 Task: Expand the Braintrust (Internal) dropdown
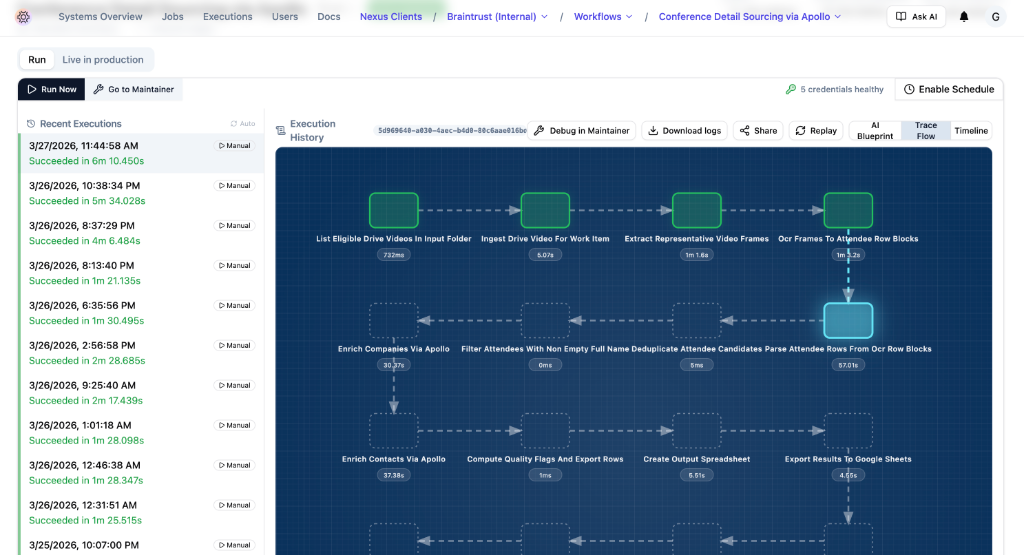click(497, 17)
